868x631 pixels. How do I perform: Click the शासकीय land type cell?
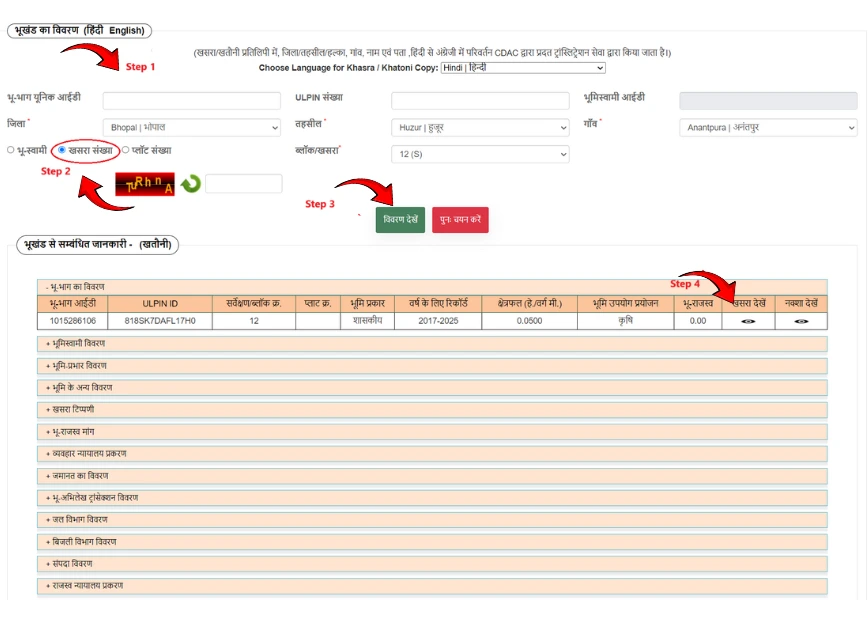[368, 321]
